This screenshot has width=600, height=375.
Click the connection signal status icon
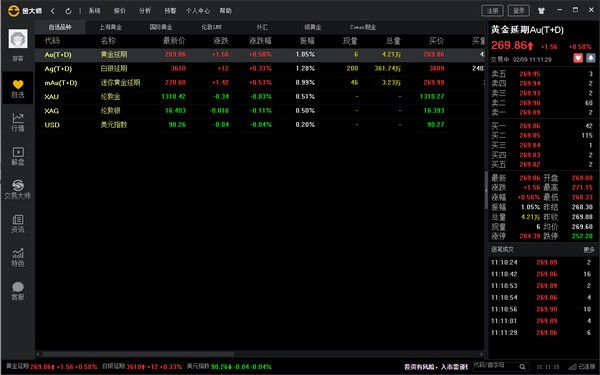573,367
